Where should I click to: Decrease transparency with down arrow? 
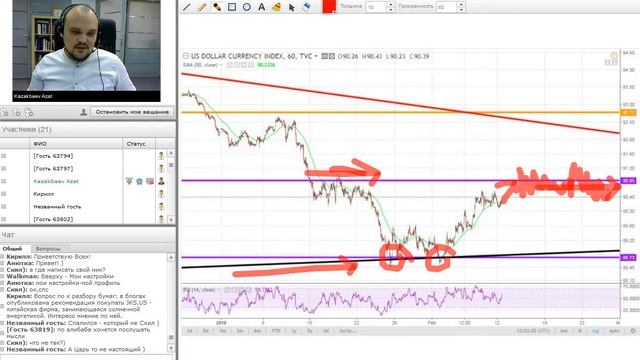[x=461, y=9]
